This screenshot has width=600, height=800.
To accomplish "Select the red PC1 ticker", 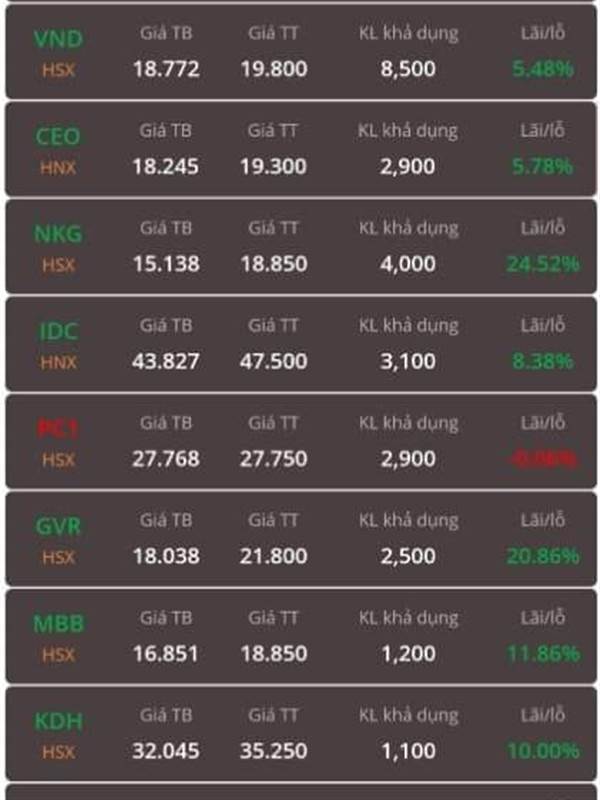I will (58, 429).
